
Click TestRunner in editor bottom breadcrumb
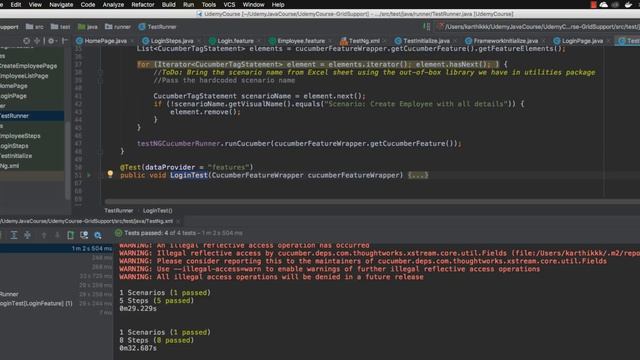(119, 211)
